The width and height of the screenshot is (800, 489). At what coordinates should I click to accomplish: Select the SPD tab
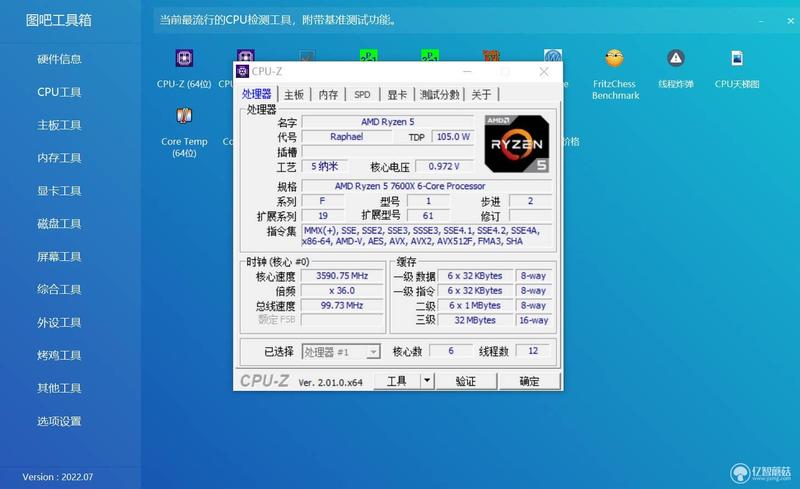[x=362, y=94]
